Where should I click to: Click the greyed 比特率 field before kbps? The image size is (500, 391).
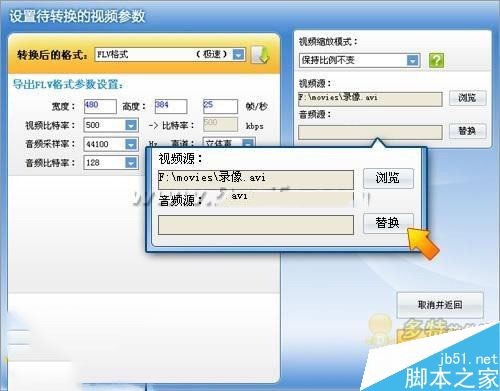[220, 125]
